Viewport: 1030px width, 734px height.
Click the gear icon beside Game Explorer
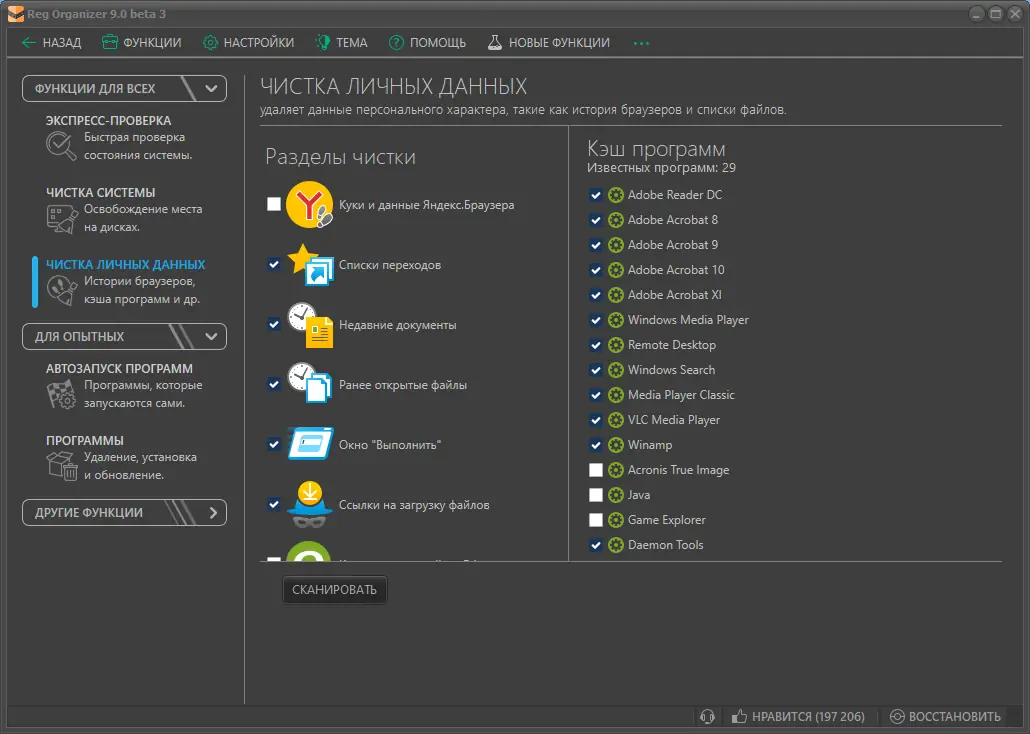[616, 520]
